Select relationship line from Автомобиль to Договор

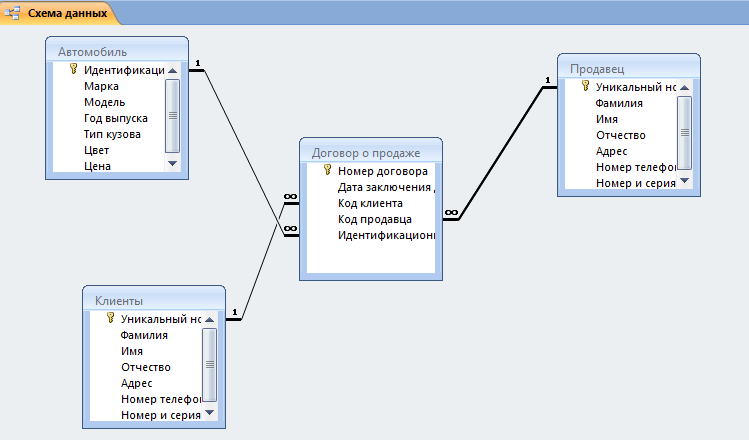[244, 153]
